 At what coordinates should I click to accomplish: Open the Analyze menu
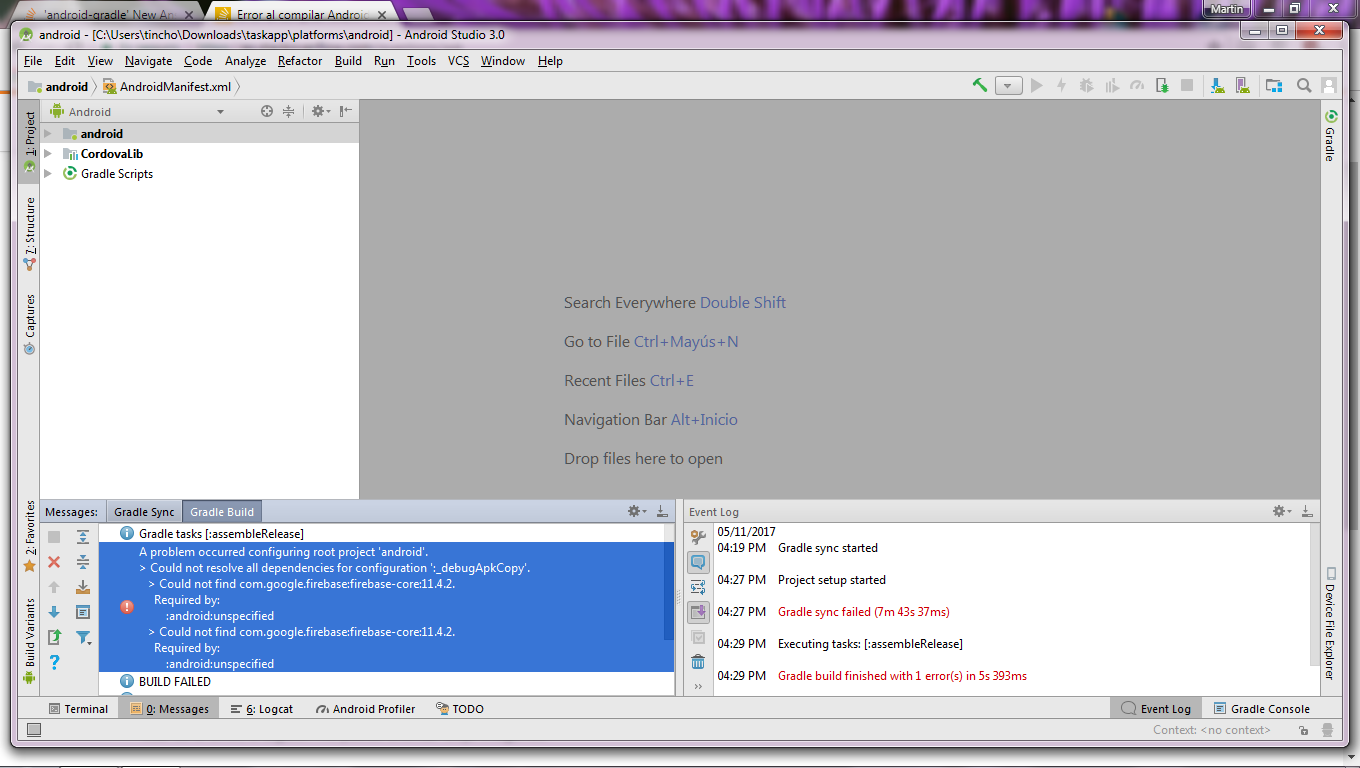(245, 61)
